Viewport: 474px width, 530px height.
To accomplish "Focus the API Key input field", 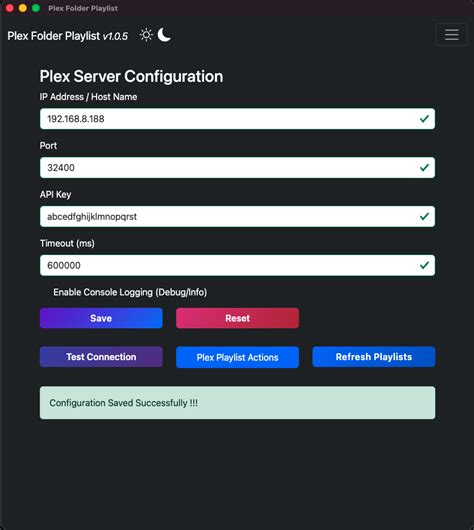I will pos(237,216).
